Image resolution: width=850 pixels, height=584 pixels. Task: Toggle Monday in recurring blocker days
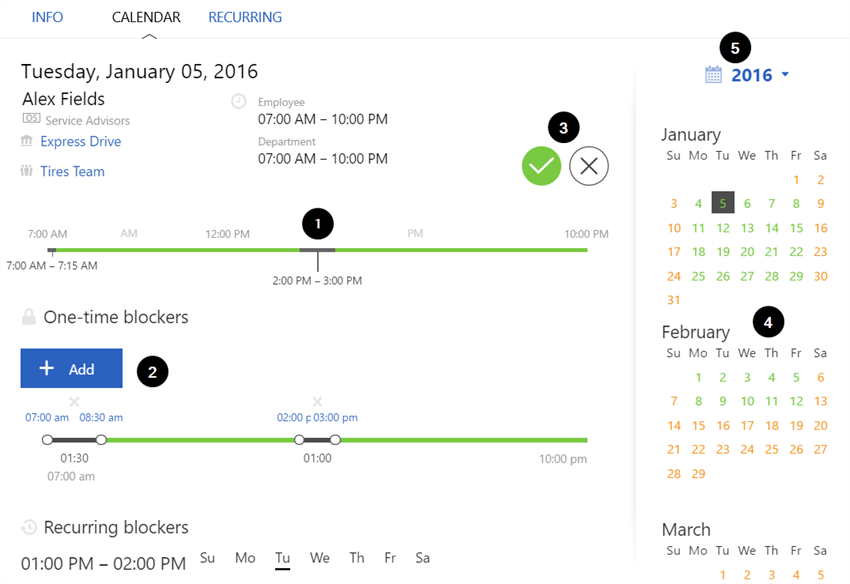click(245, 558)
